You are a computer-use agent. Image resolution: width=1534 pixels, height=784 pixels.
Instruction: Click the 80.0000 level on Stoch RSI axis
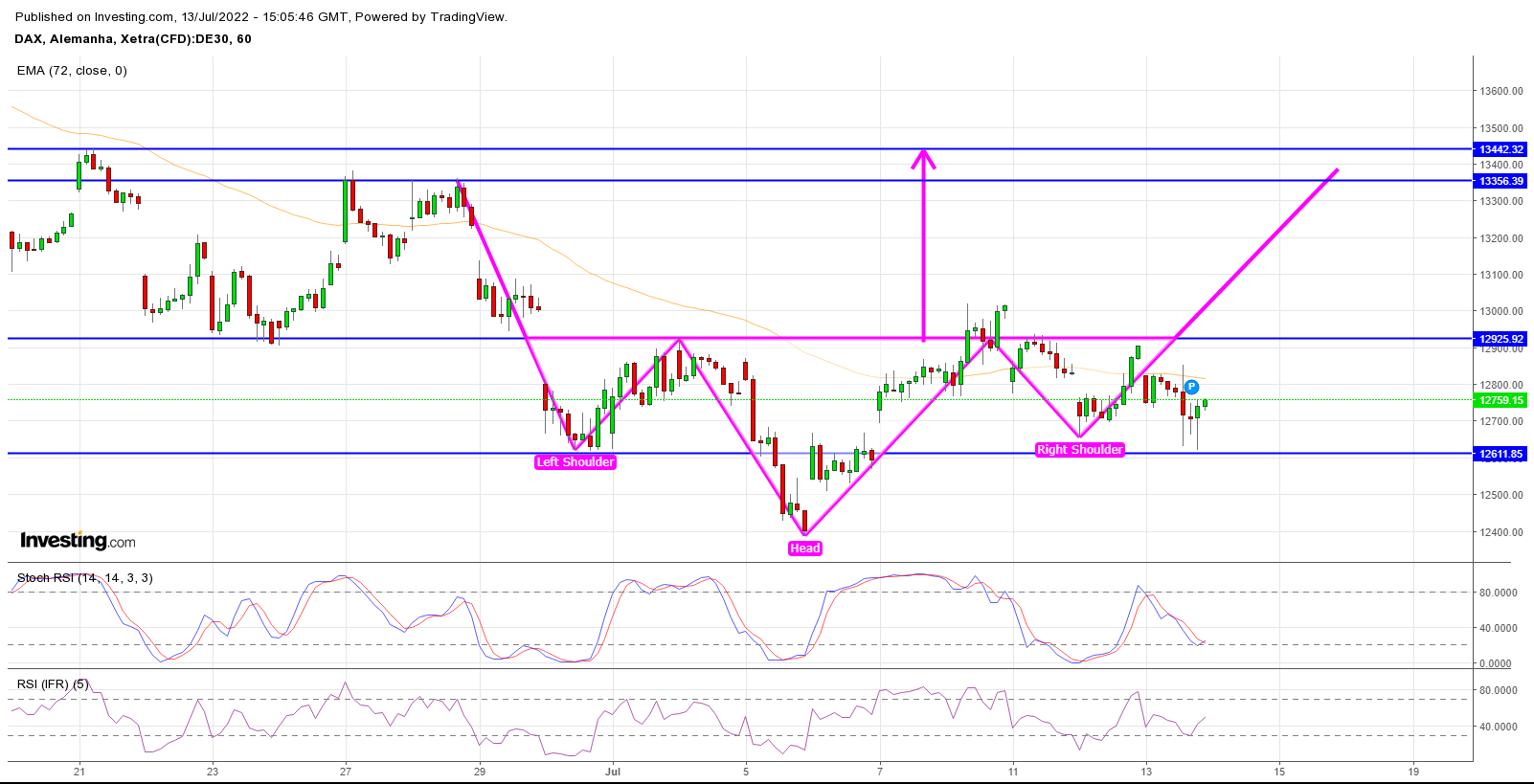(x=1498, y=593)
